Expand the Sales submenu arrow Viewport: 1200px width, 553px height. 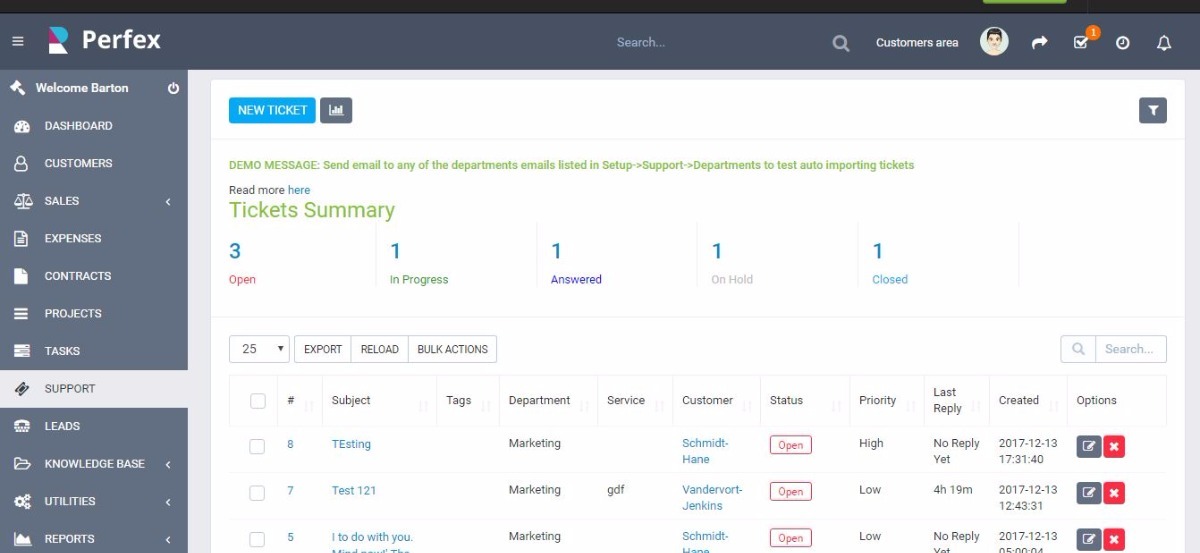click(168, 202)
